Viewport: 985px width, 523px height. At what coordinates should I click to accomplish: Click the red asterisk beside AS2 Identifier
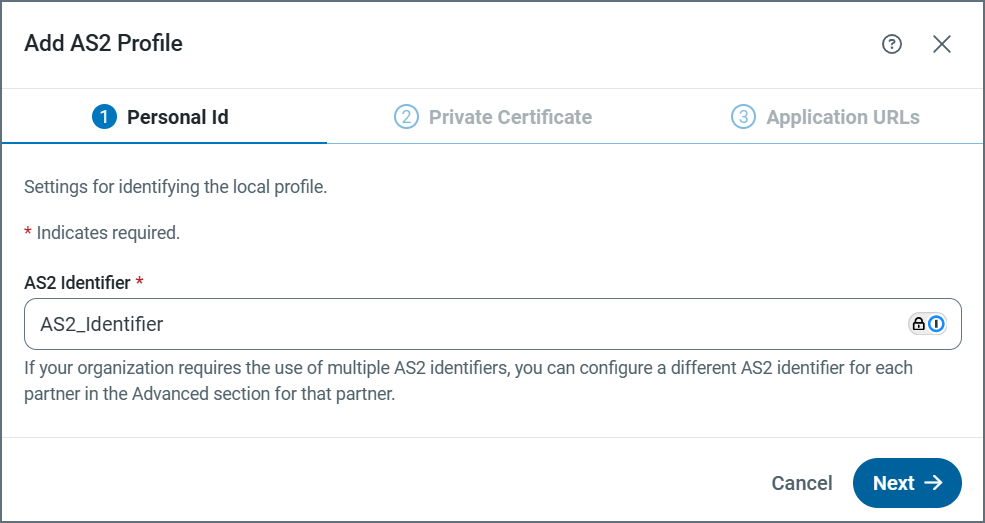(140, 283)
